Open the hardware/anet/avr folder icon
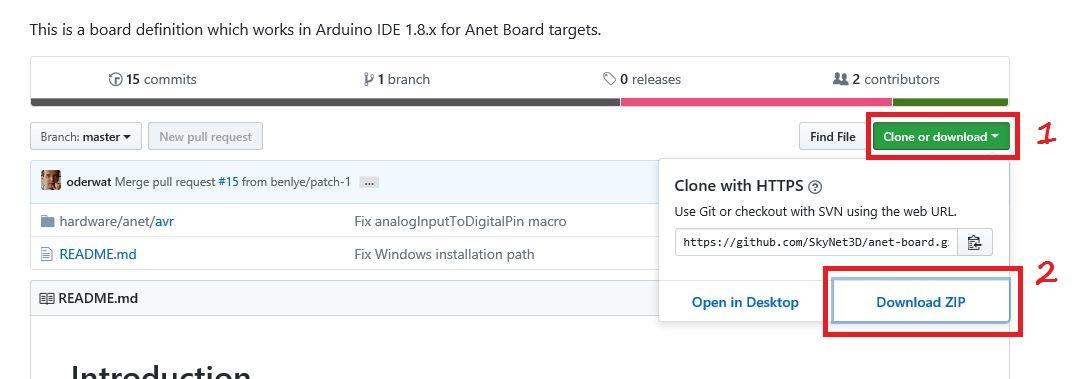The width and height of the screenshot is (1082, 379). 47,222
